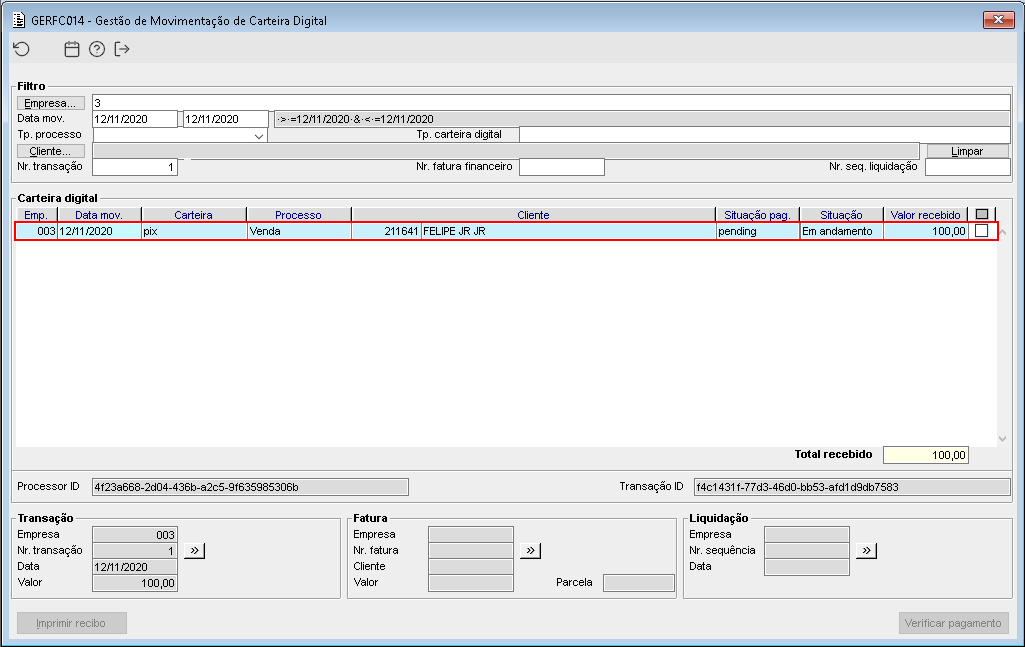
Task: Select the pix cell in the grid row
Action: tap(194, 231)
